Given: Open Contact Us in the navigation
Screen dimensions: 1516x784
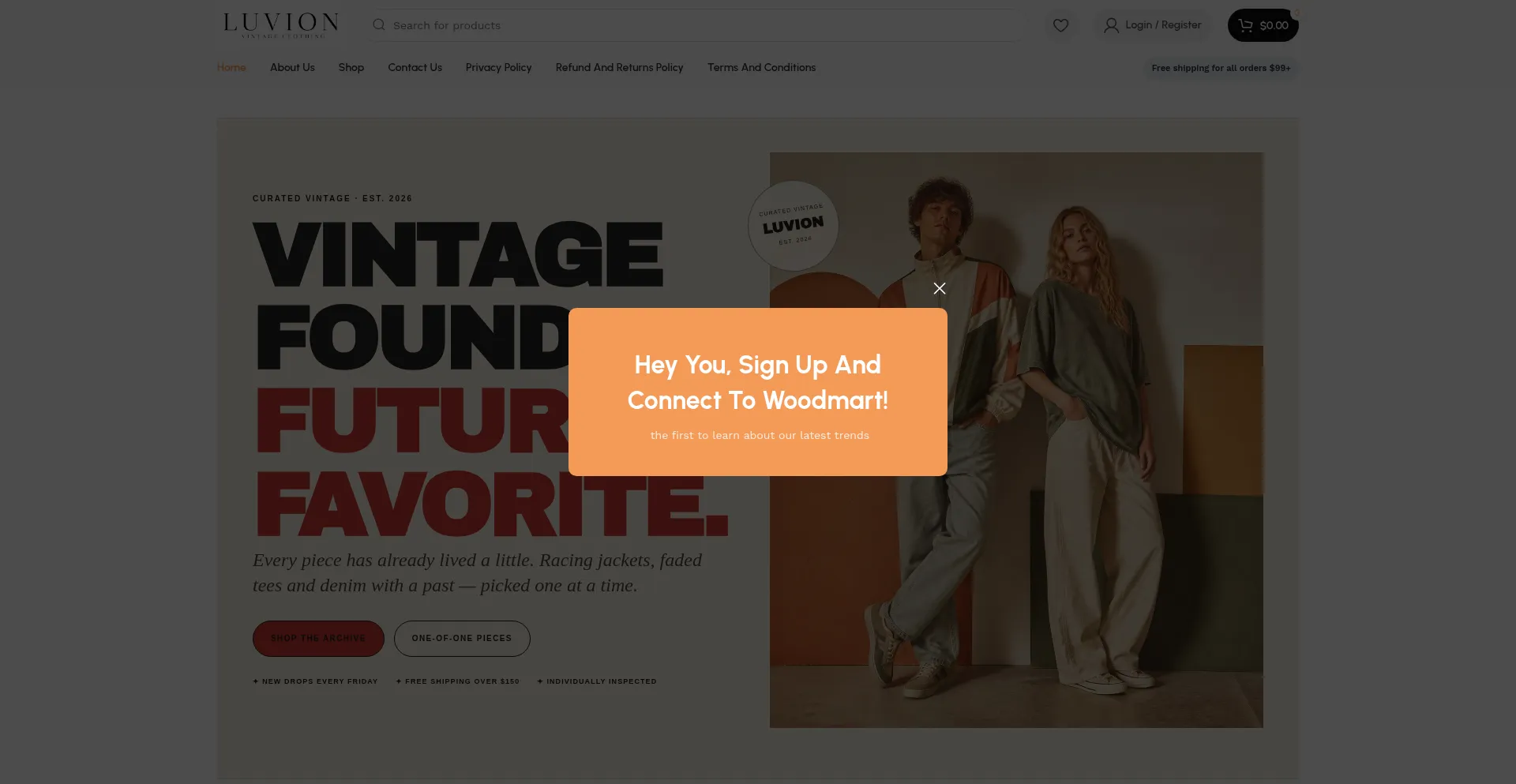Looking at the screenshot, I should (415, 68).
